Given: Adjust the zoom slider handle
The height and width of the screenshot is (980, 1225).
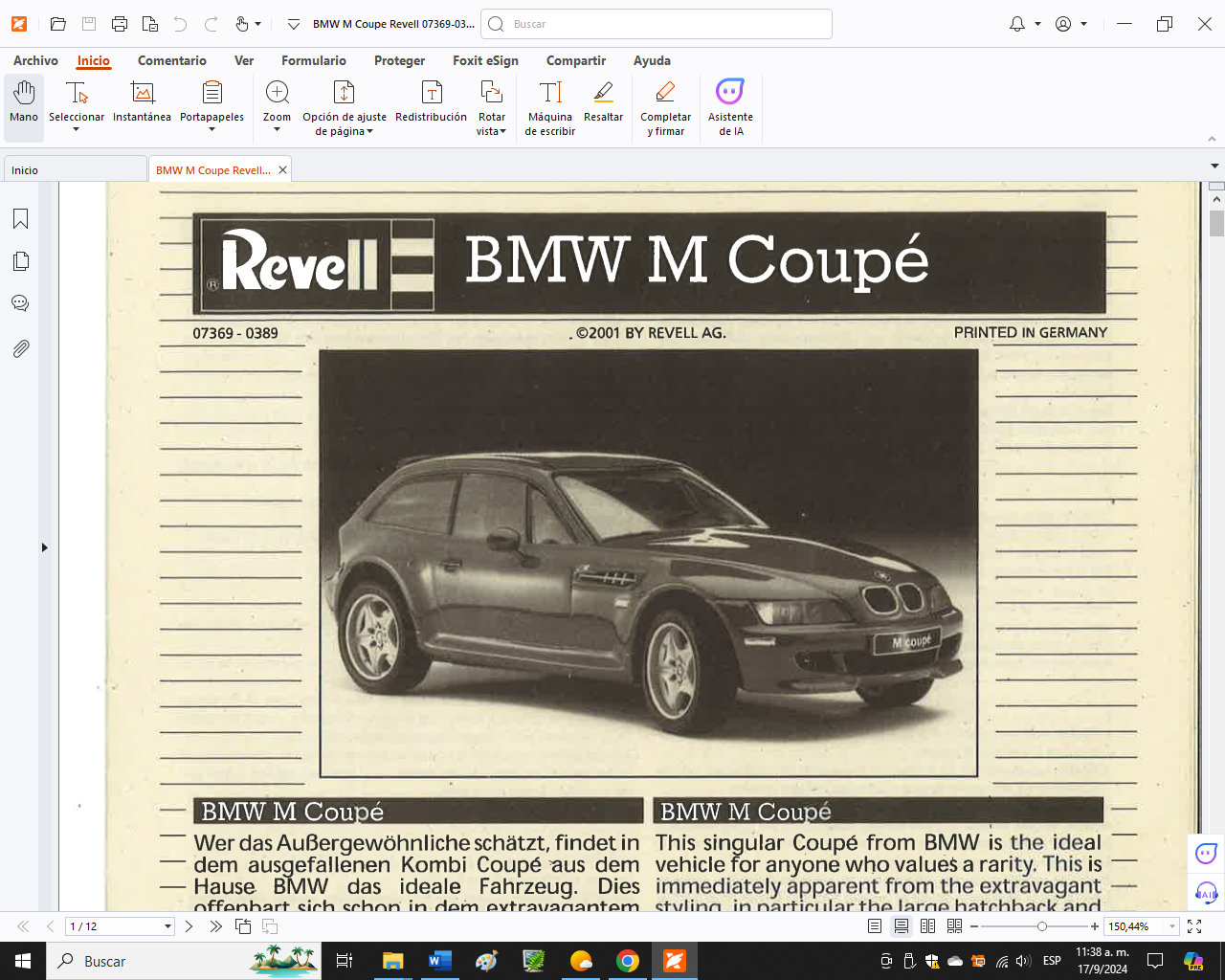Looking at the screenshot, I should point(1042,926).
